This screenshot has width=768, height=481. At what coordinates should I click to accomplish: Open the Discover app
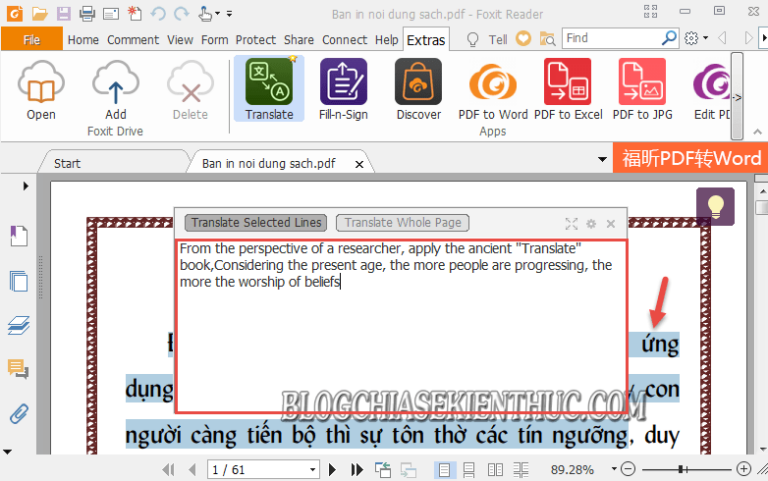click(x=418, y=89)
